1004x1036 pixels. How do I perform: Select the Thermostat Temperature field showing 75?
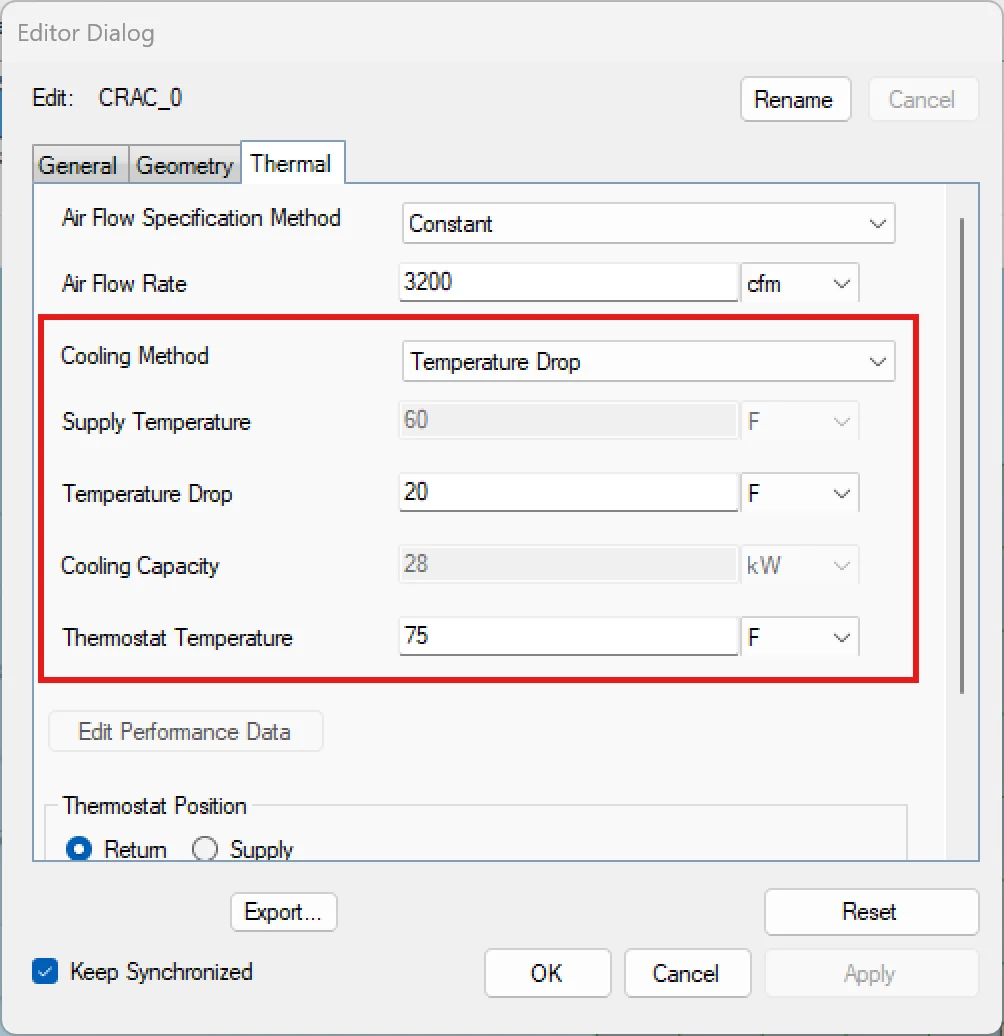(x=567, y=637)
